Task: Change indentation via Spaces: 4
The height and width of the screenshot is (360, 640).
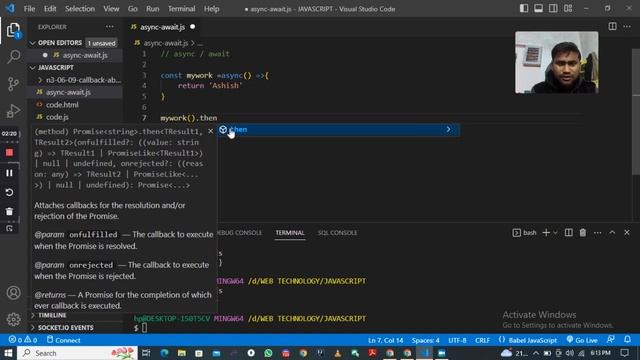Action: click(x=425, y=340)
